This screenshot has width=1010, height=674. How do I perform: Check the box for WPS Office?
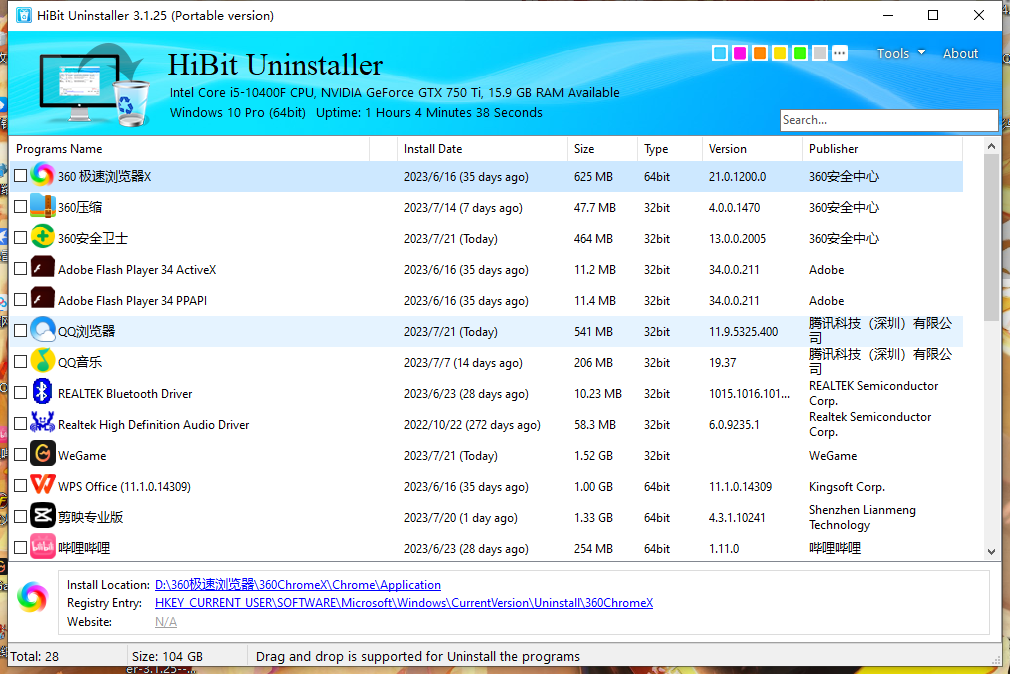coord(21,485)
